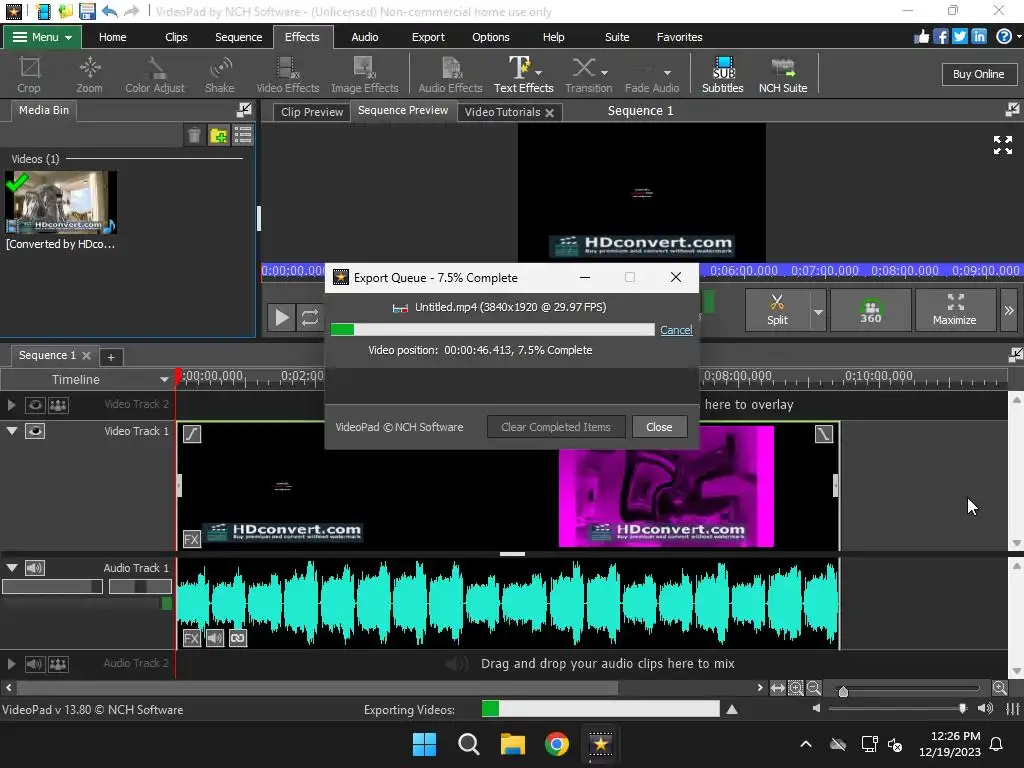Screen dimensions: 1024x768
Task: Open the Menu dropdown
Action: tap(42, 37)
